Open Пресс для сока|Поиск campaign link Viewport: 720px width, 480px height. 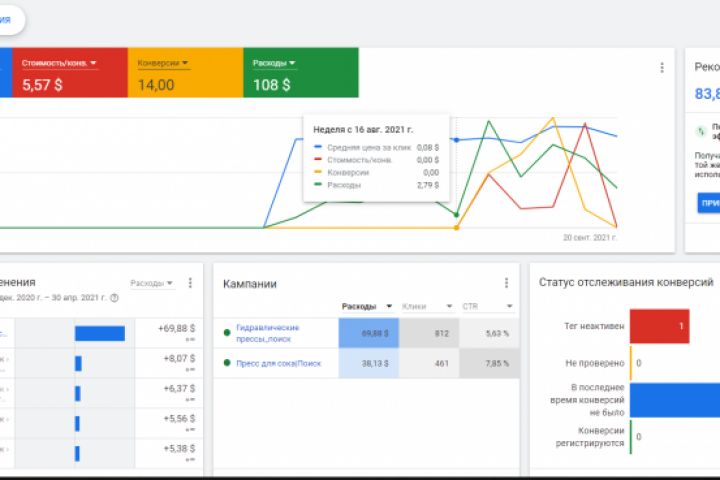[278, 363]
